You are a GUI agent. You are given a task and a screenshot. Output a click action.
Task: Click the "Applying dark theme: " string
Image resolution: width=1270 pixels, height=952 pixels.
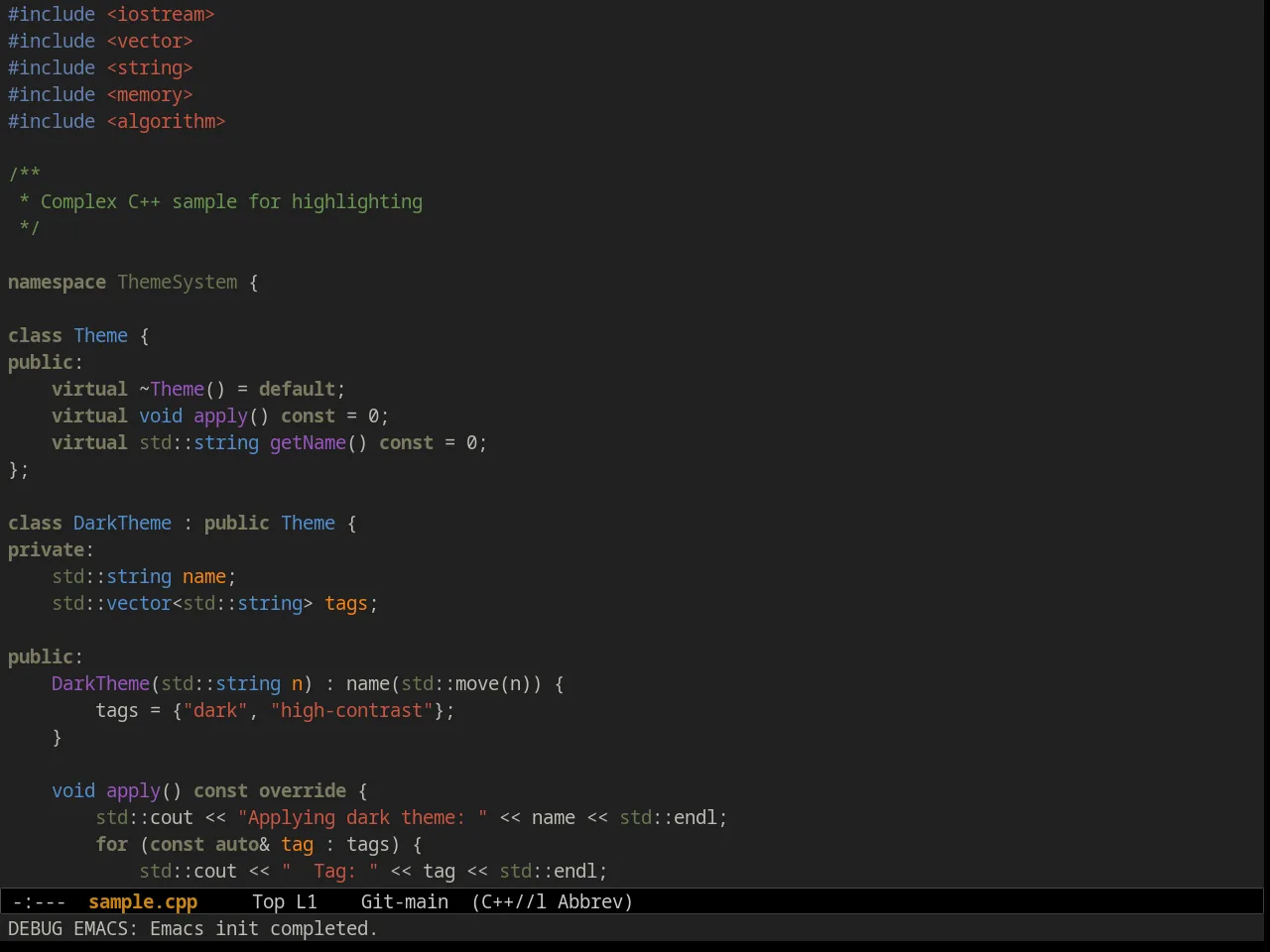click(x=362, y=817)
